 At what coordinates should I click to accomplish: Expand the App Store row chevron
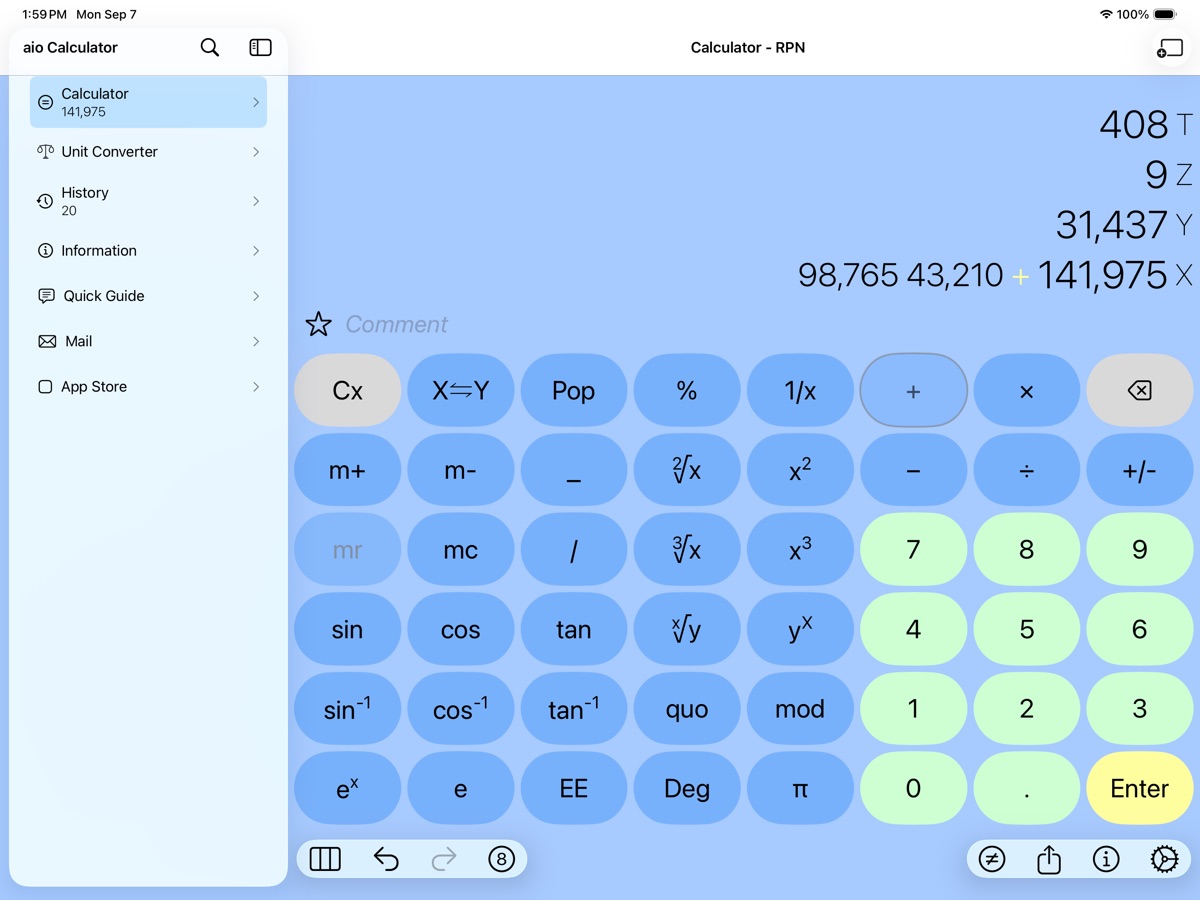pyautogui.click(x=256, y=387)
